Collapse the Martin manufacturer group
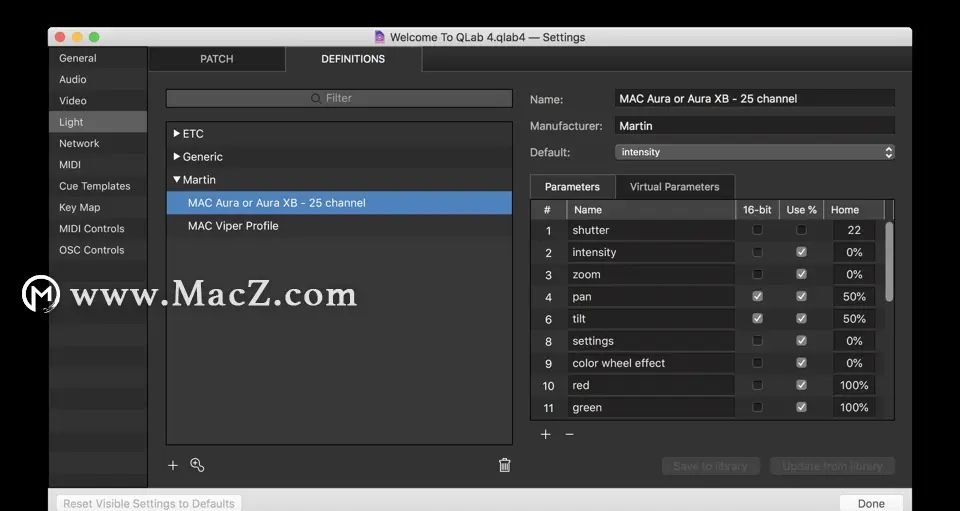The height and width of the screenshot is (511, 960). (176, 180)
